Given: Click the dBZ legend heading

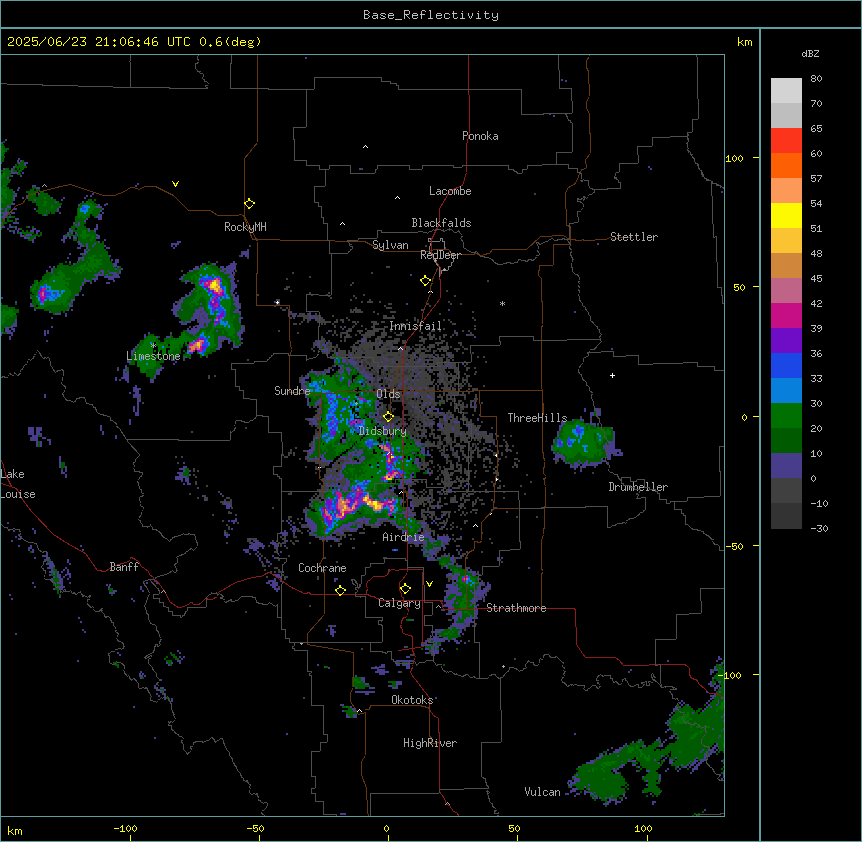Looking at the screenshot, I should pos(810,53).
